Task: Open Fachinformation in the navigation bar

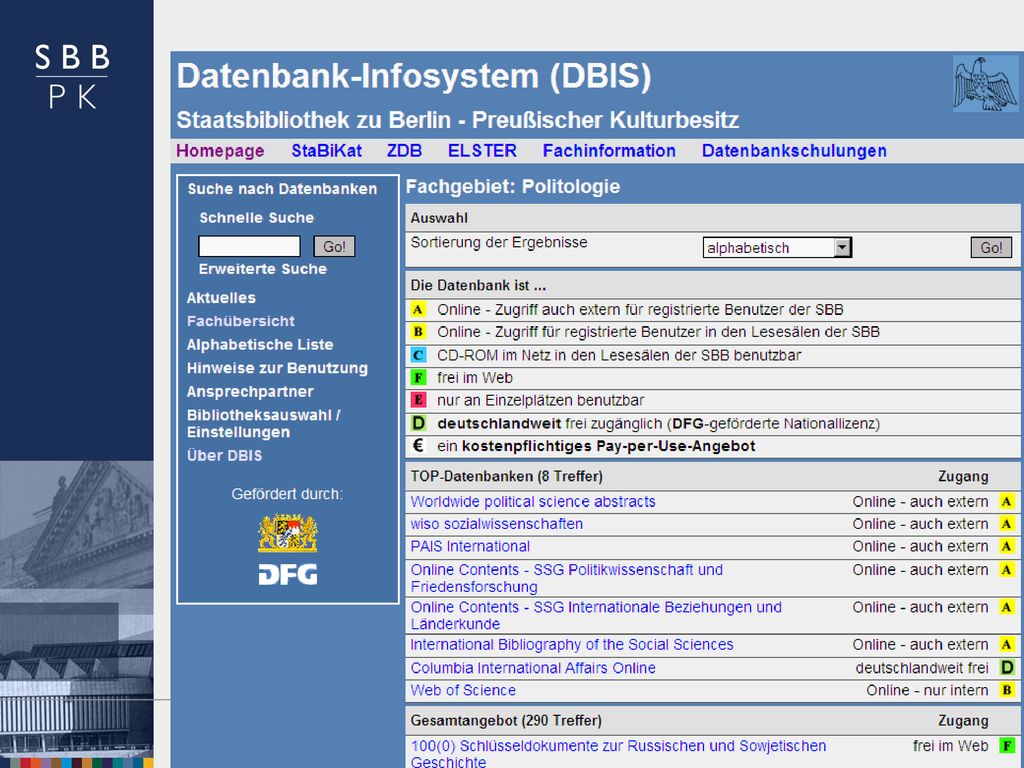Action: (609, 151)
